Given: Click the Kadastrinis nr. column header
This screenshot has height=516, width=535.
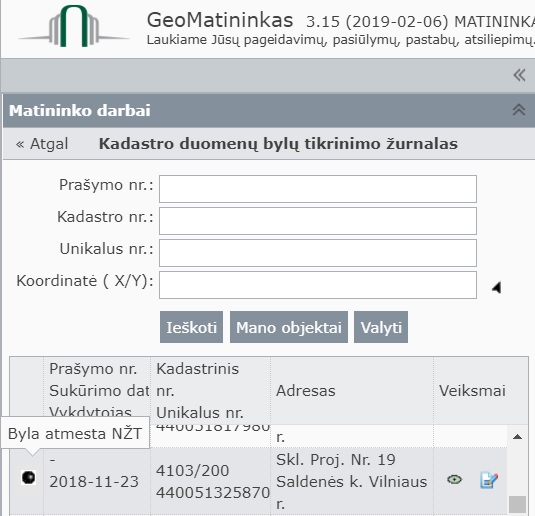Looking at the screenshot, I should [x=210, y=391].
